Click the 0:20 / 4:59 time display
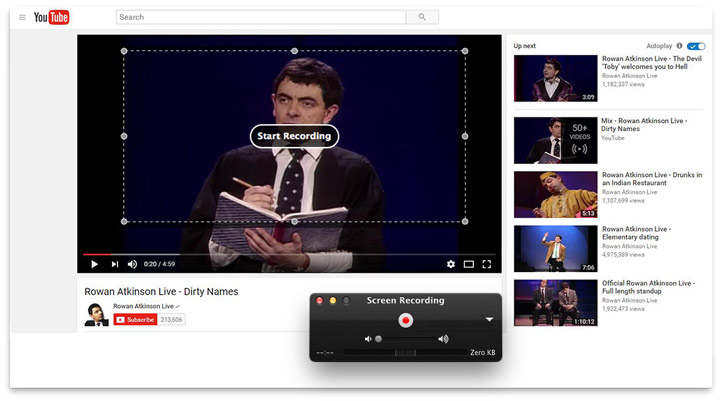The width and height of the screenshot is (720, 401). (159, 264)
